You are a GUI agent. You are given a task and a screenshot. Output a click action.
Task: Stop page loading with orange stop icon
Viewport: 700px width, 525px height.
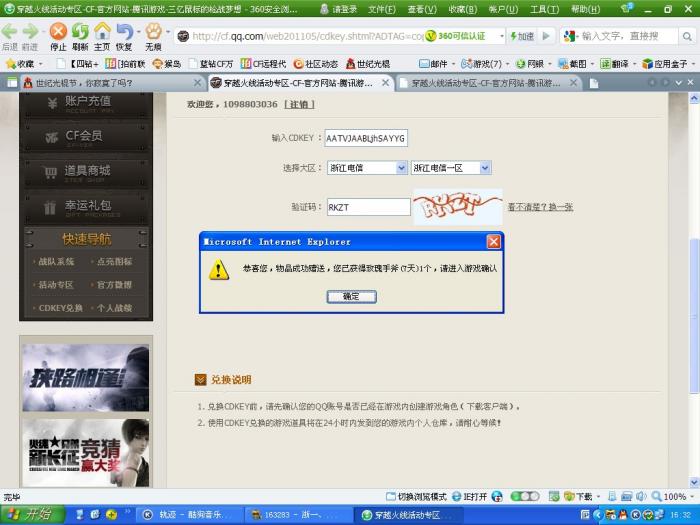point(58,31)
